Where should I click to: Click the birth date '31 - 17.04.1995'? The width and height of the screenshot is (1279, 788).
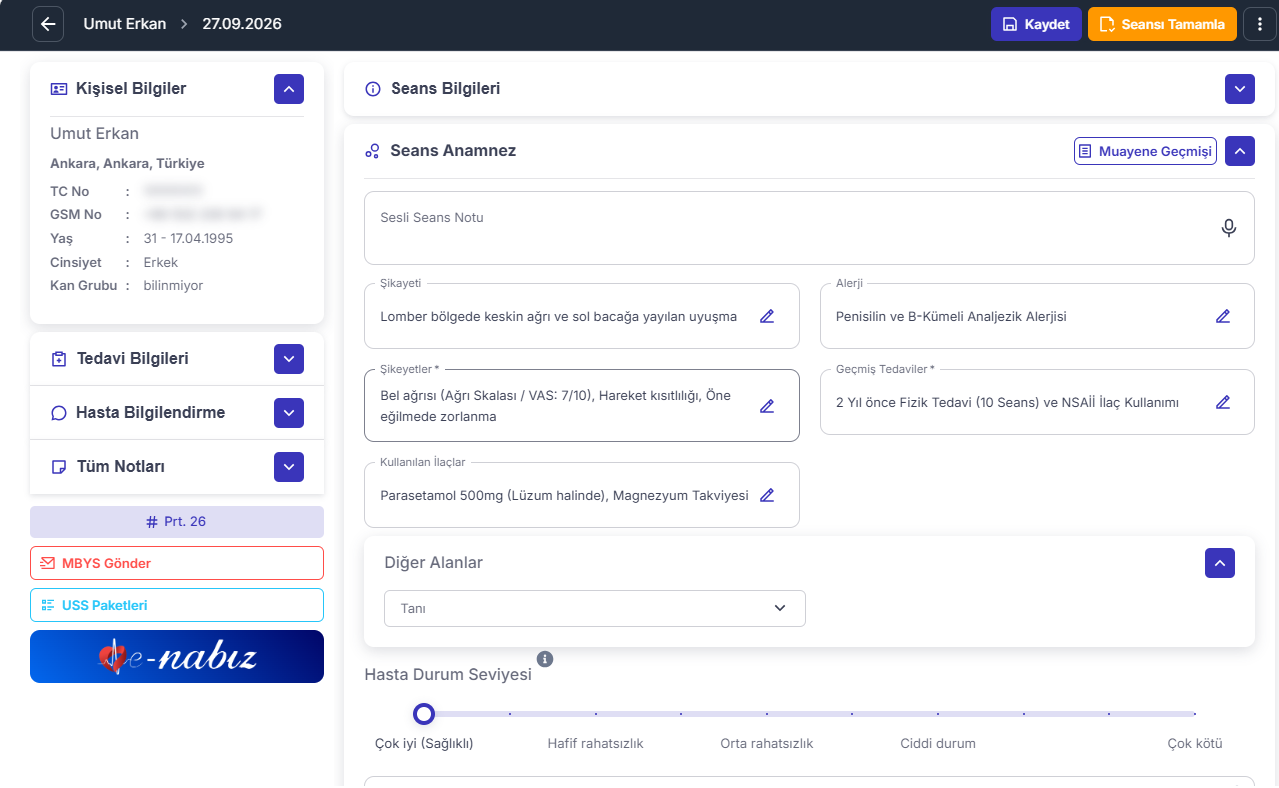coord(189,239)
